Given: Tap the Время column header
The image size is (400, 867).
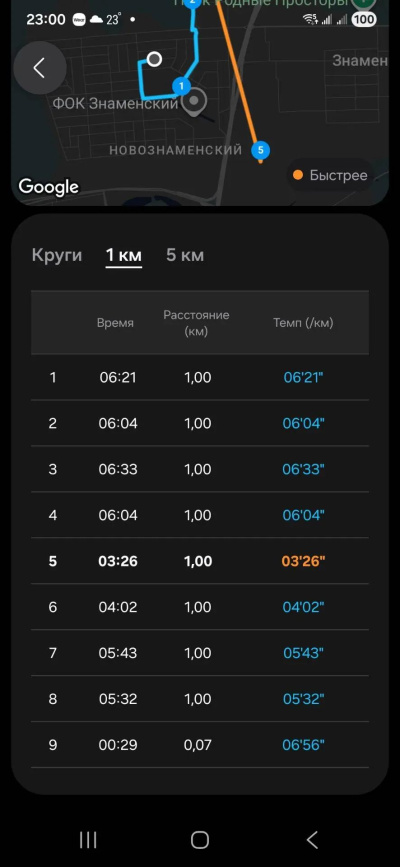Looking at the screenshot, I should pos(115,323).
